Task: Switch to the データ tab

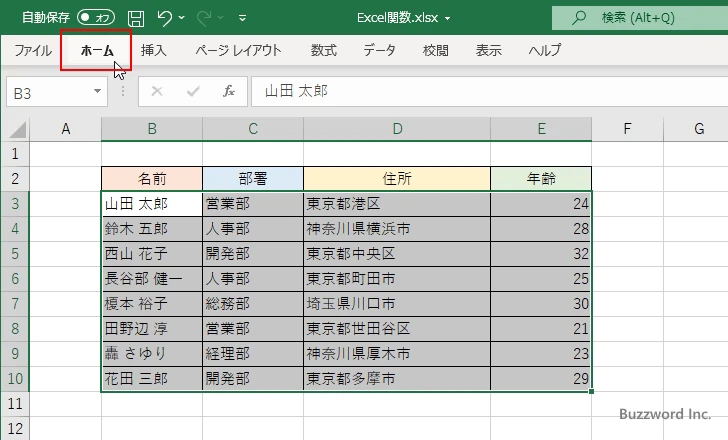Action: click(x=379, y=50)
